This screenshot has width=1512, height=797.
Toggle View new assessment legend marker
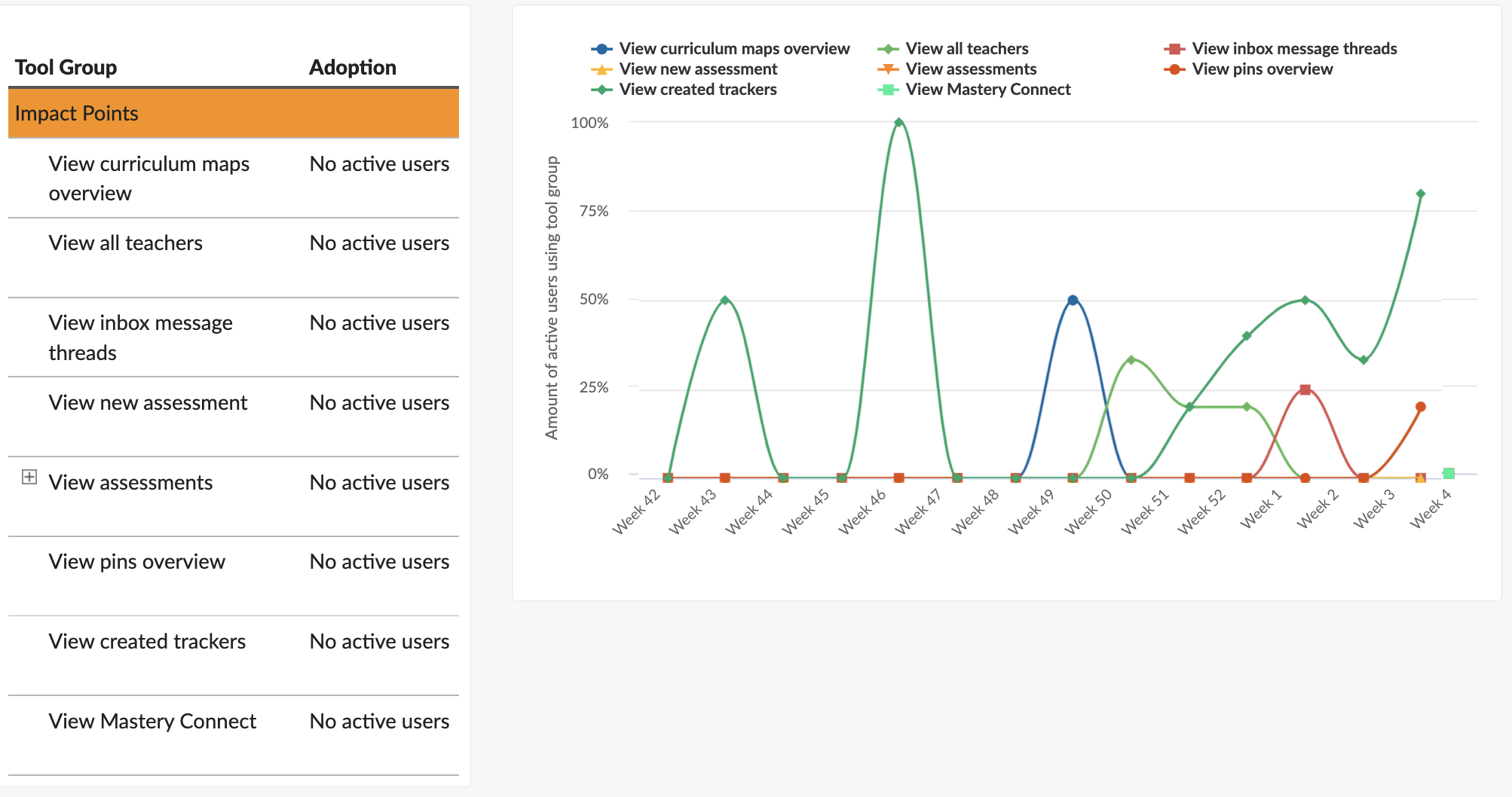click(x=601, y=69)
